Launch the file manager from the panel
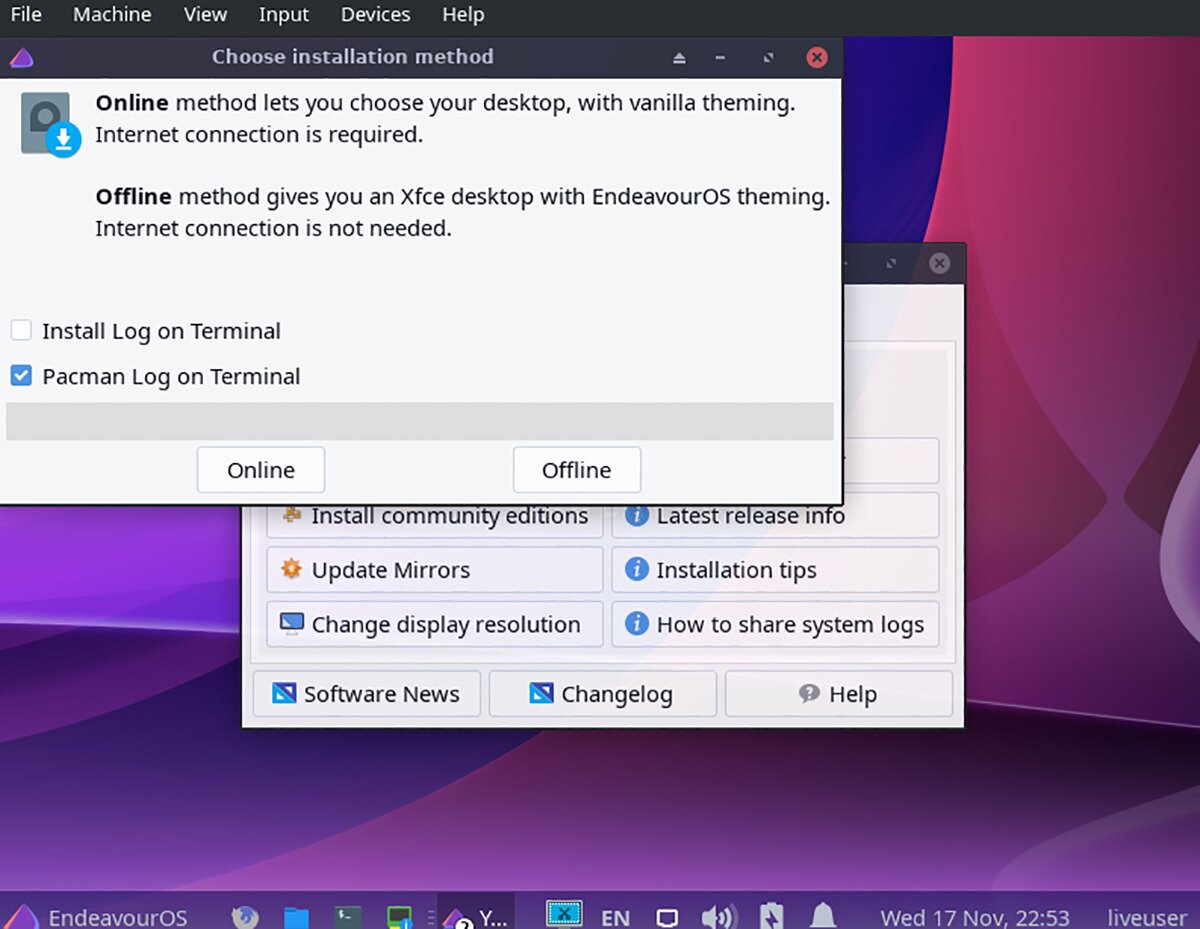This screenshot has width=1200, height=929. pos(296,917)
